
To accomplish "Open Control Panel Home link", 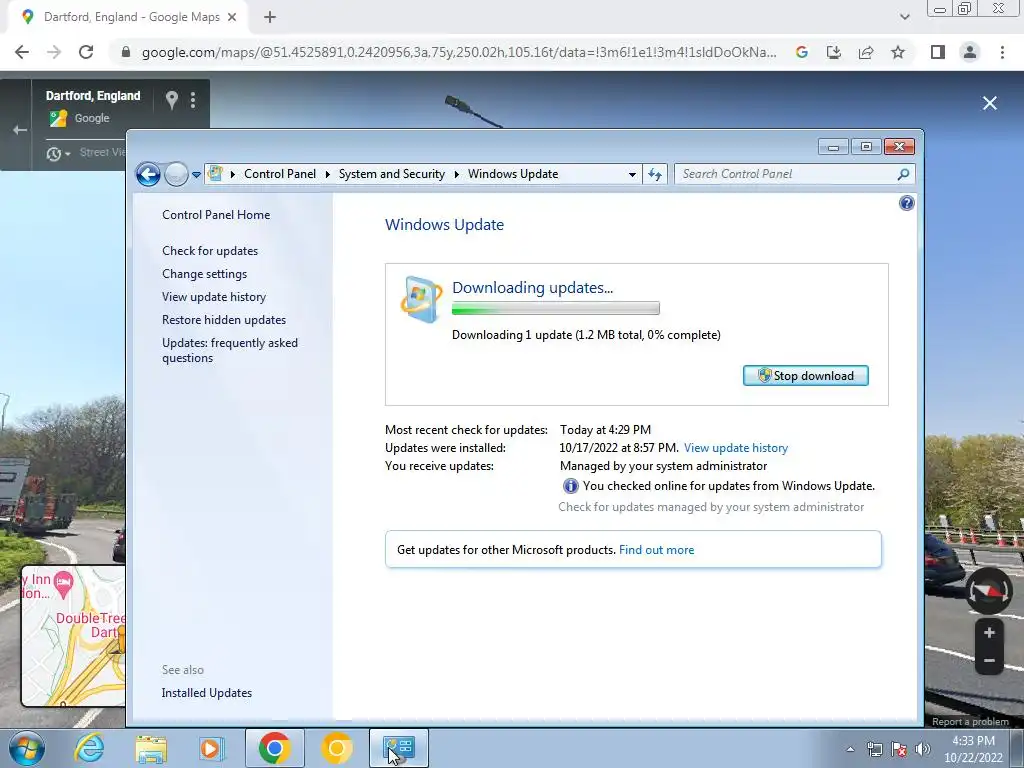I will point(216,215).
